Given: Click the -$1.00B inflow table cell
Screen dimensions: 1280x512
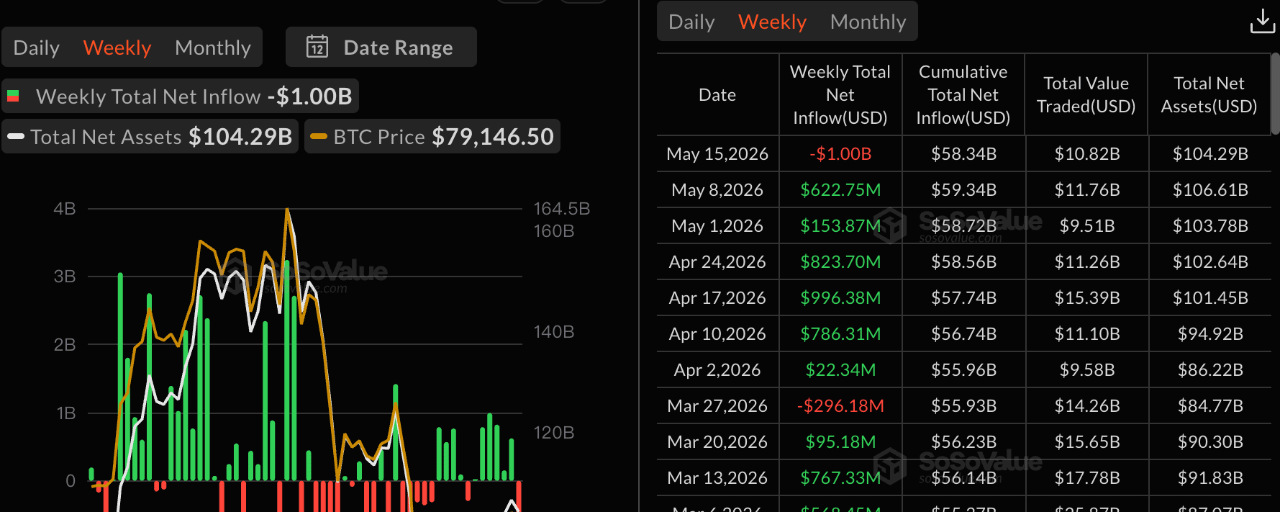Looking at the screenshot, I should point(840,154).
